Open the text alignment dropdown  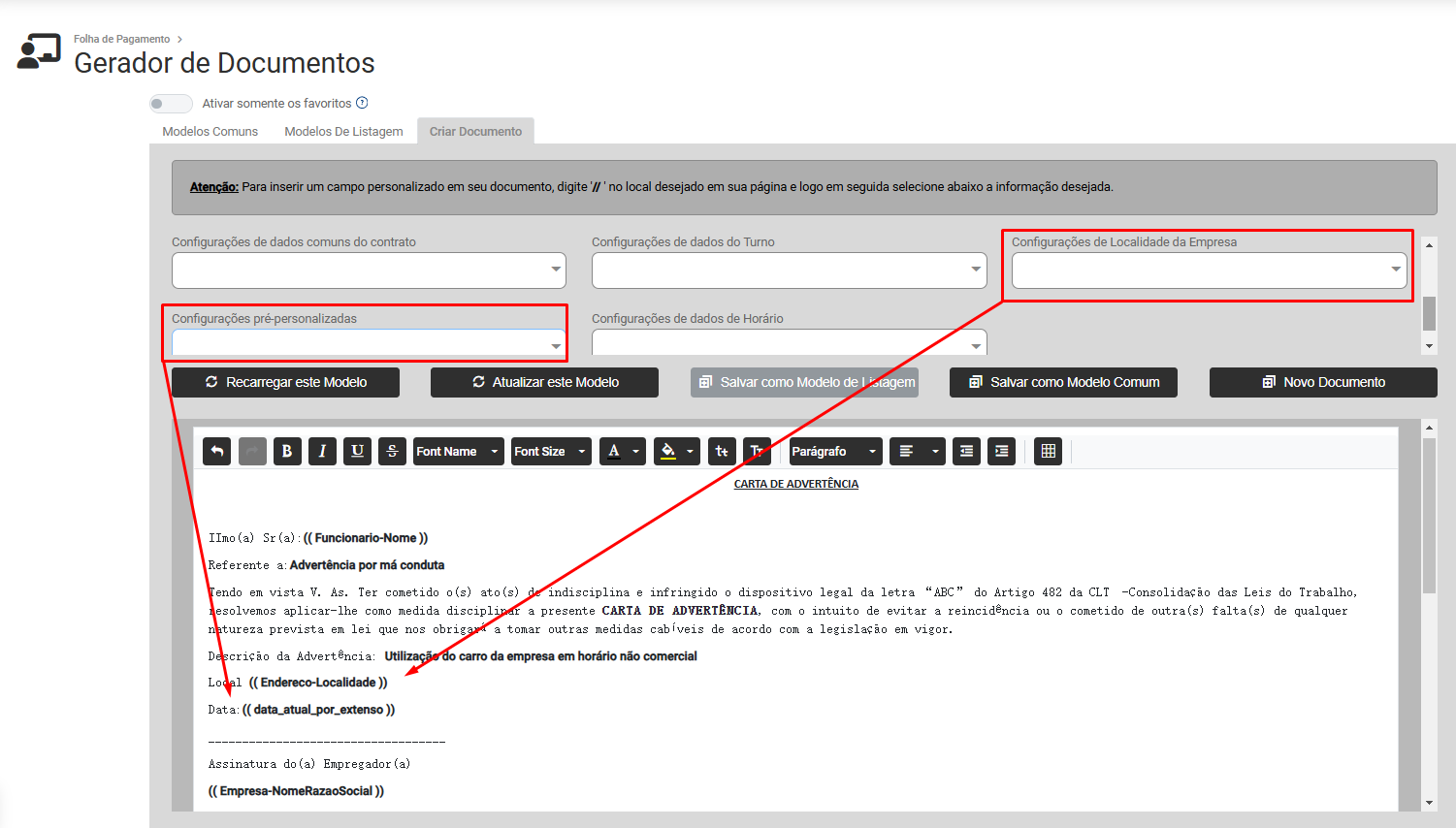(x=918, y=451)
